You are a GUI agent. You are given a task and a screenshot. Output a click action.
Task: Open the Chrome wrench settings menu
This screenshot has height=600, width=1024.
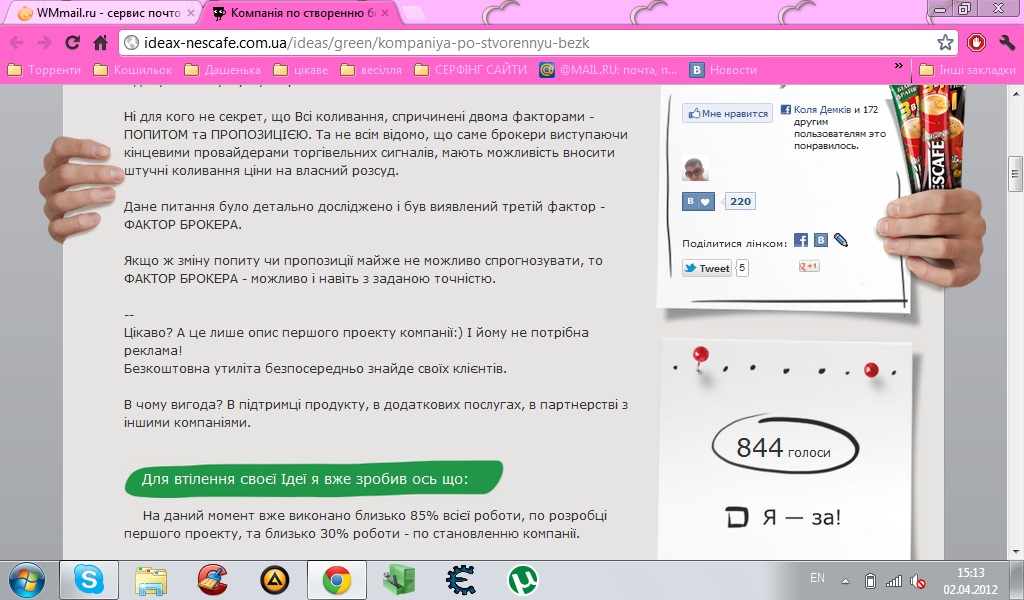pos(1006,43)
